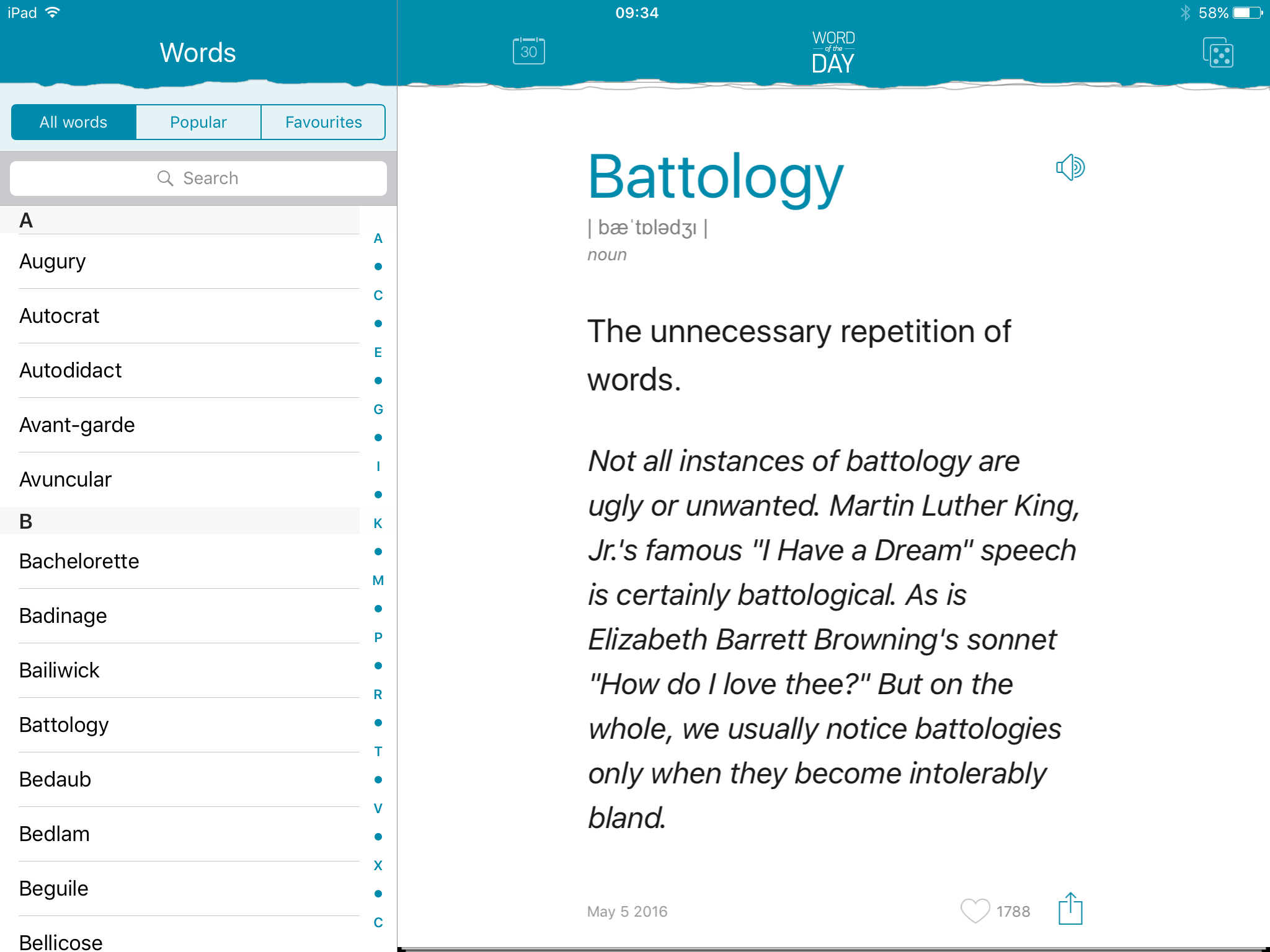Image resolution: width=1270 pixels, height=952 pixels.
Task: Click the Search input field
Action: point(198,178)
